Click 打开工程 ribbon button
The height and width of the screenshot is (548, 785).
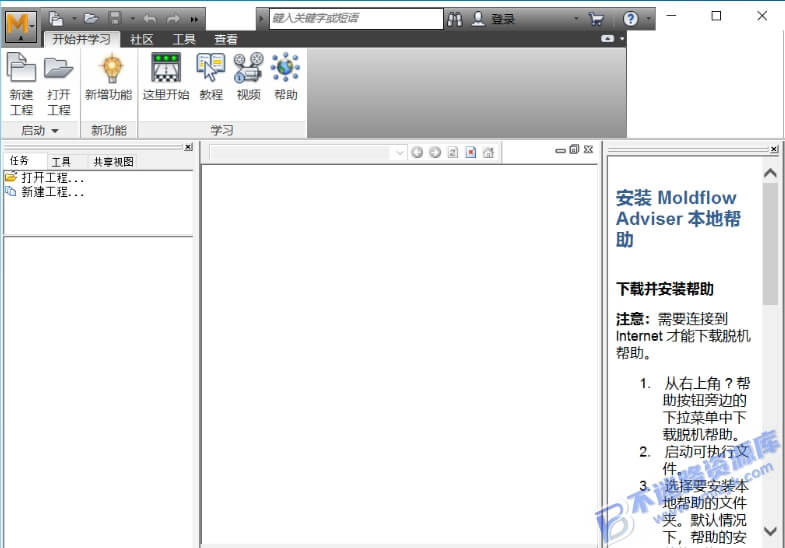[x=59, y=84]
